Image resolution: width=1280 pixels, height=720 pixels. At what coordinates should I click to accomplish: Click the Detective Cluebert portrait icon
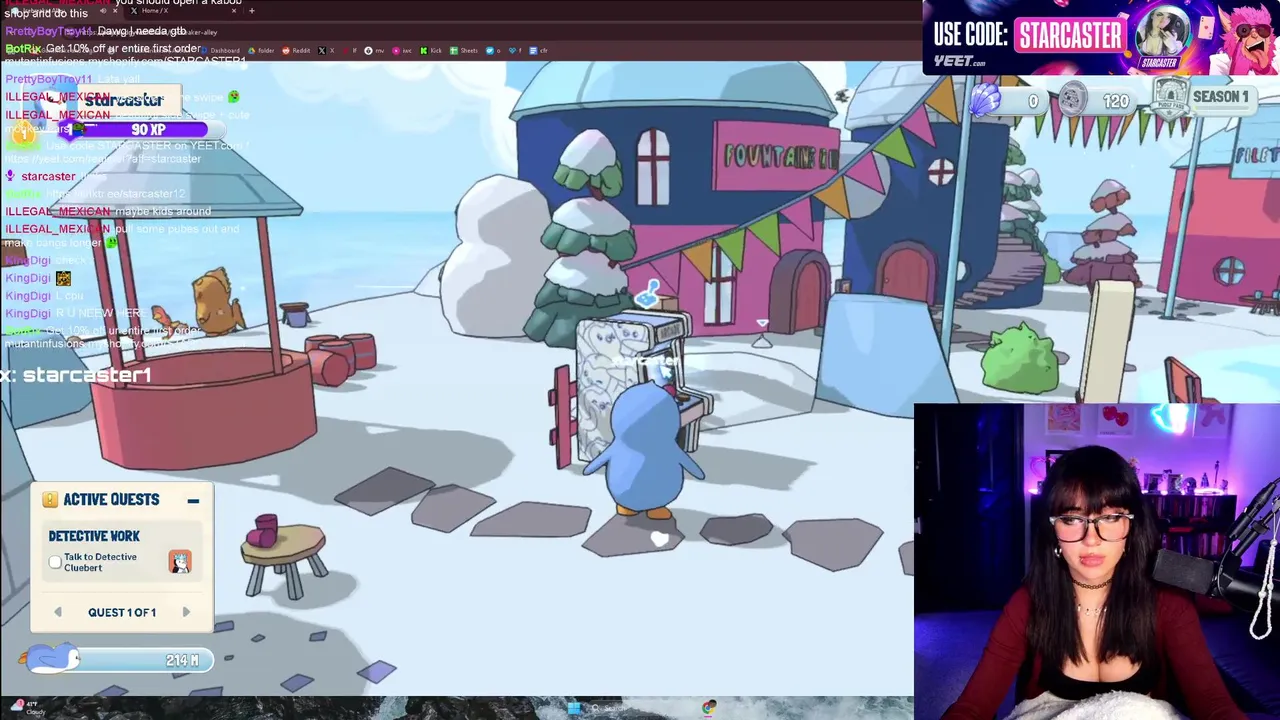pyautogui.click(x=180, y=561)
